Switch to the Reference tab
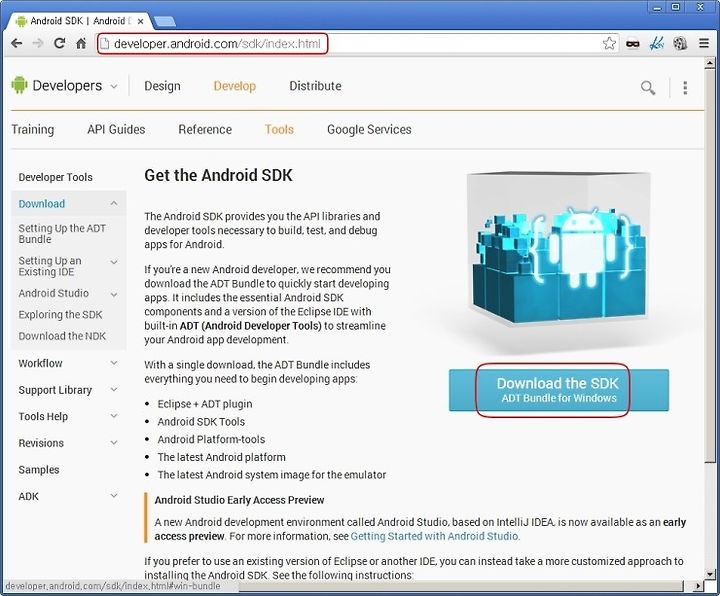Viewport: 720px width, 596px height. 205,129
